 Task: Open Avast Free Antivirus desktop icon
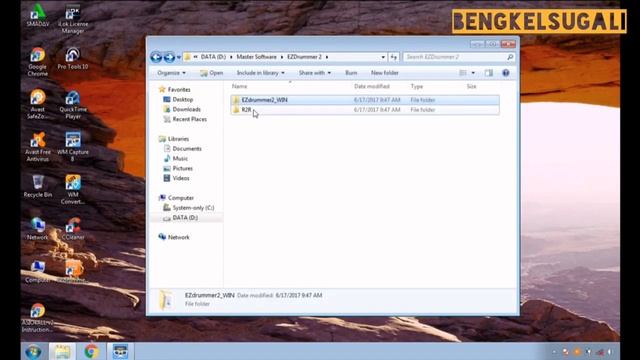pyautogui.click(x=38, y=147)
